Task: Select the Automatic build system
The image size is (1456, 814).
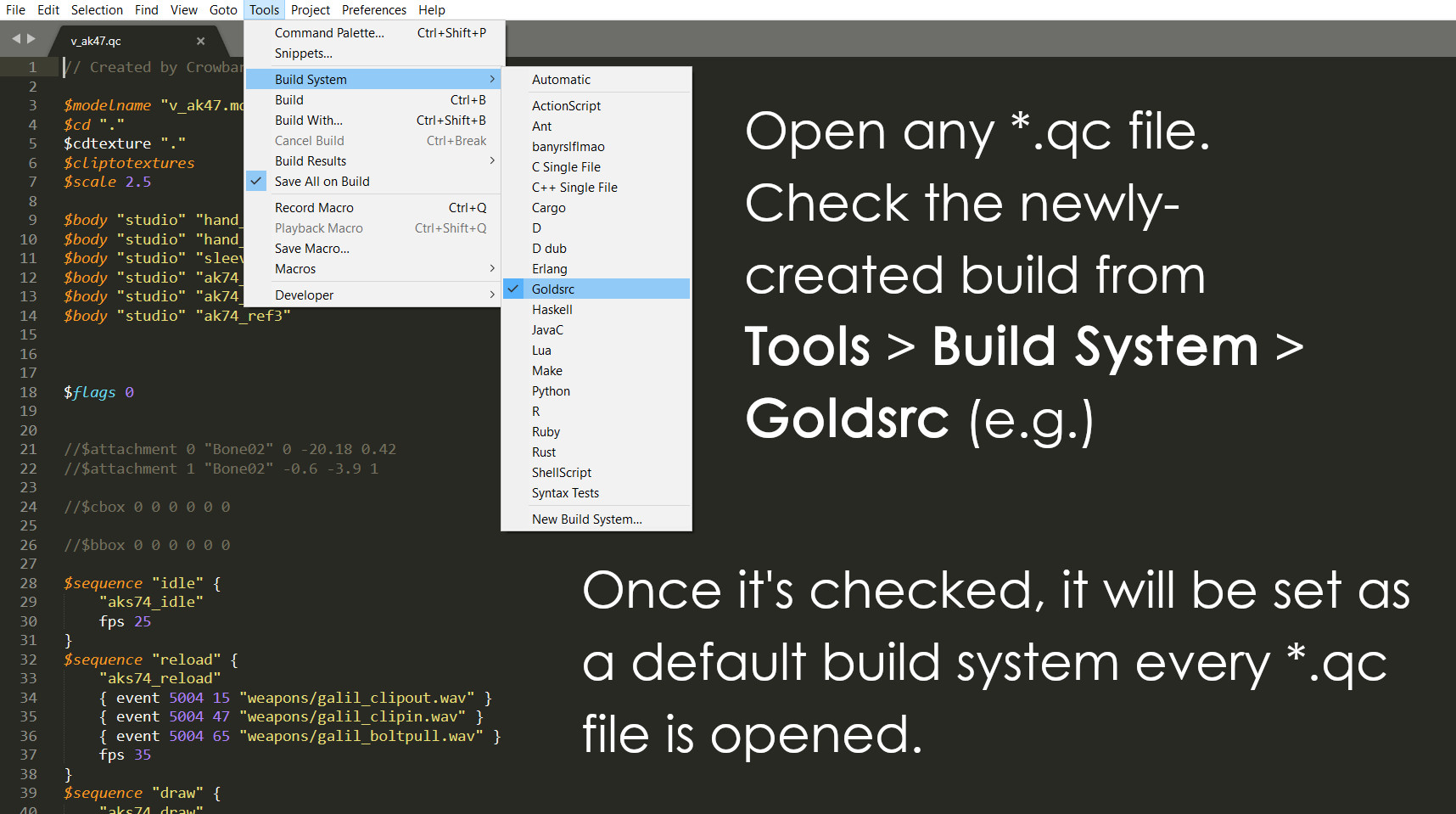Action: [561, 79]
